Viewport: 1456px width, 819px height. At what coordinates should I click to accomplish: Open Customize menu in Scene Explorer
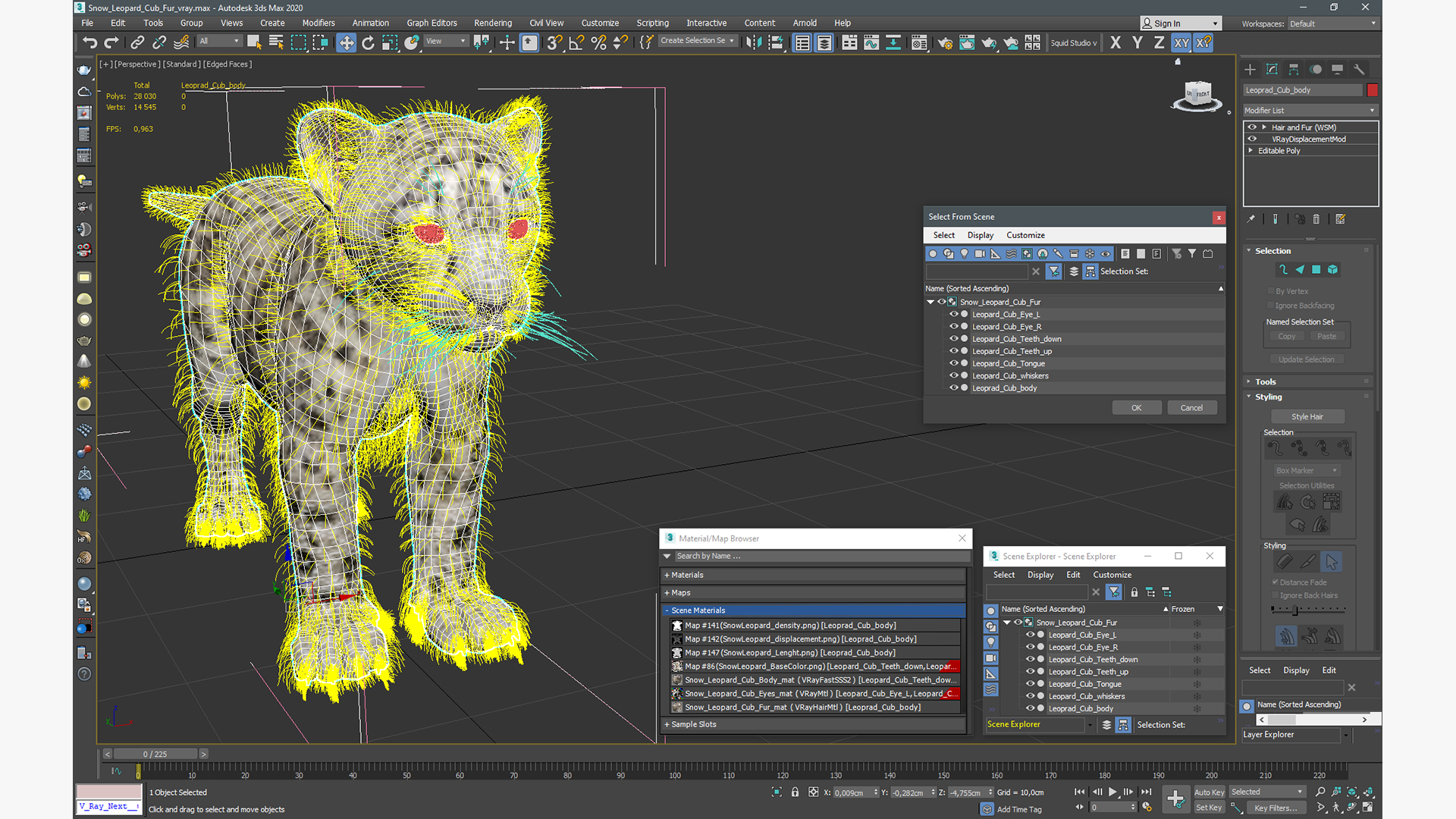click(1112, 575)
